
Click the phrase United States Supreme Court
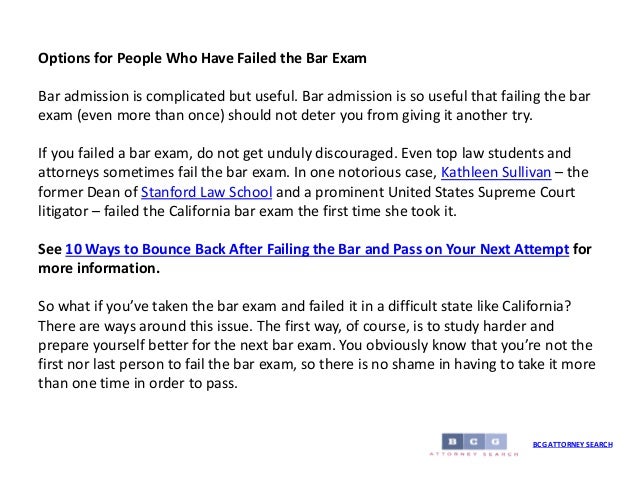coord(481,192)
